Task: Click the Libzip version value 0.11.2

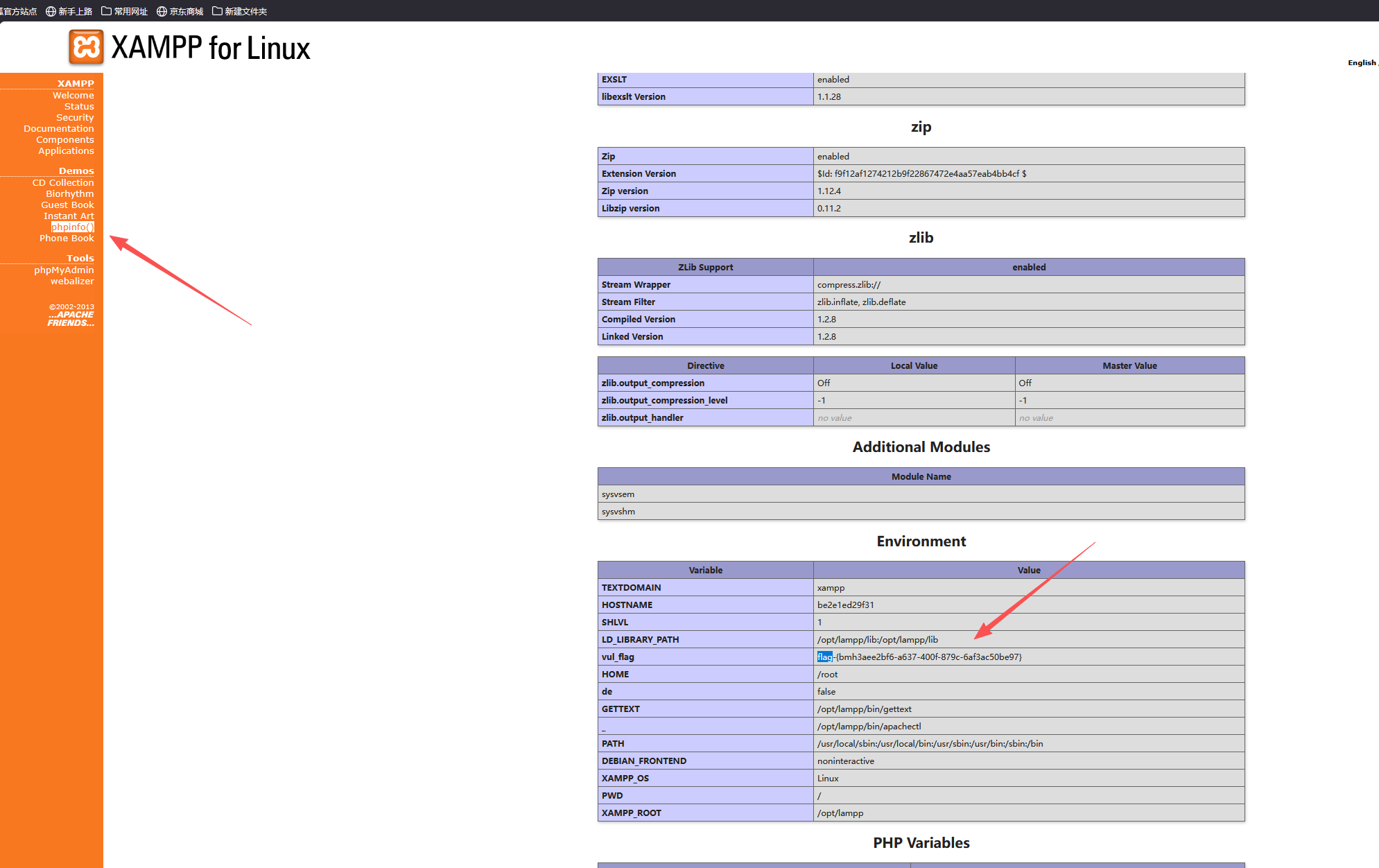Action: point(829,208)
